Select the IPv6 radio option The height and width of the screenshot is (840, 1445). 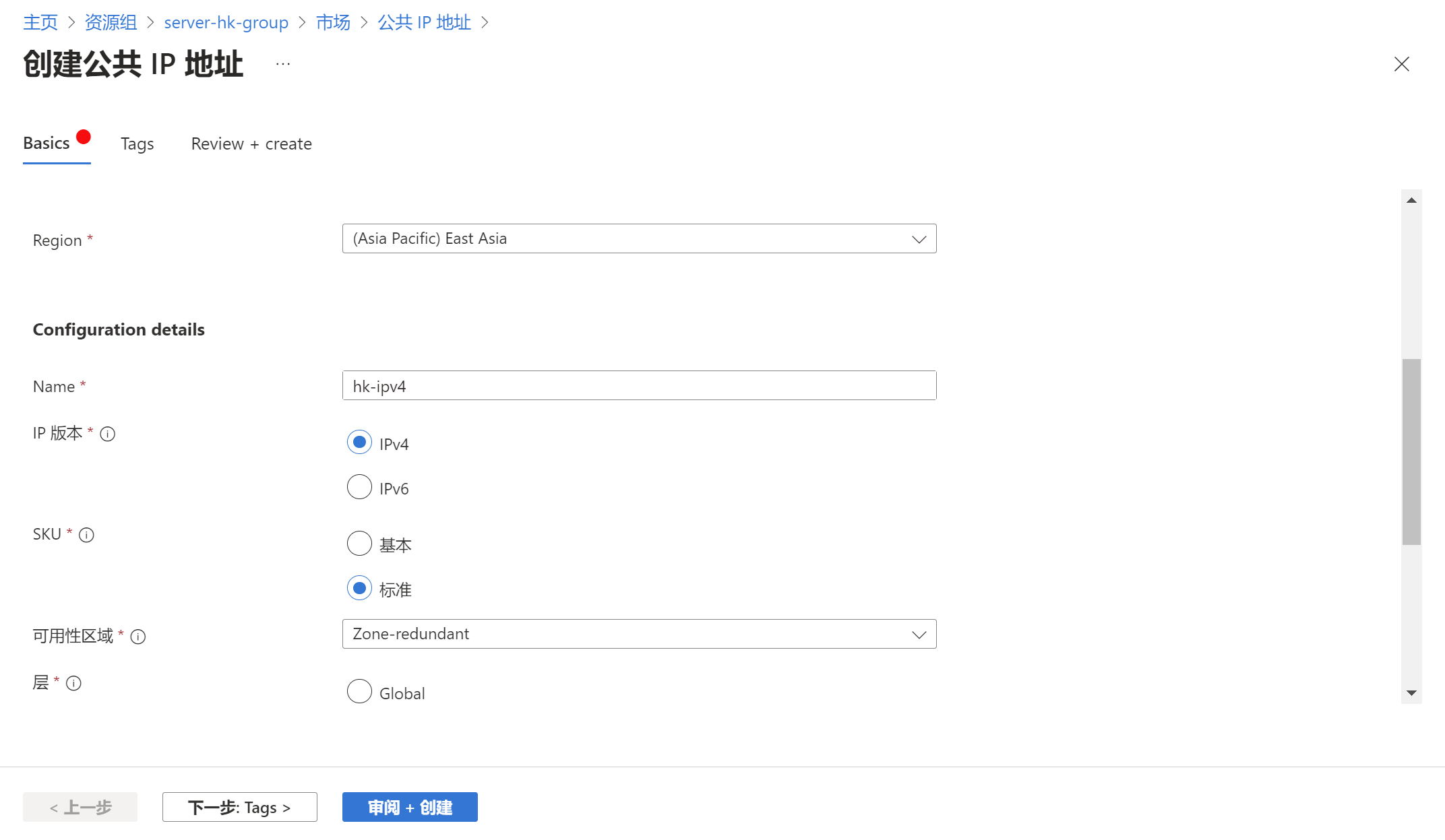pos(359,487)
